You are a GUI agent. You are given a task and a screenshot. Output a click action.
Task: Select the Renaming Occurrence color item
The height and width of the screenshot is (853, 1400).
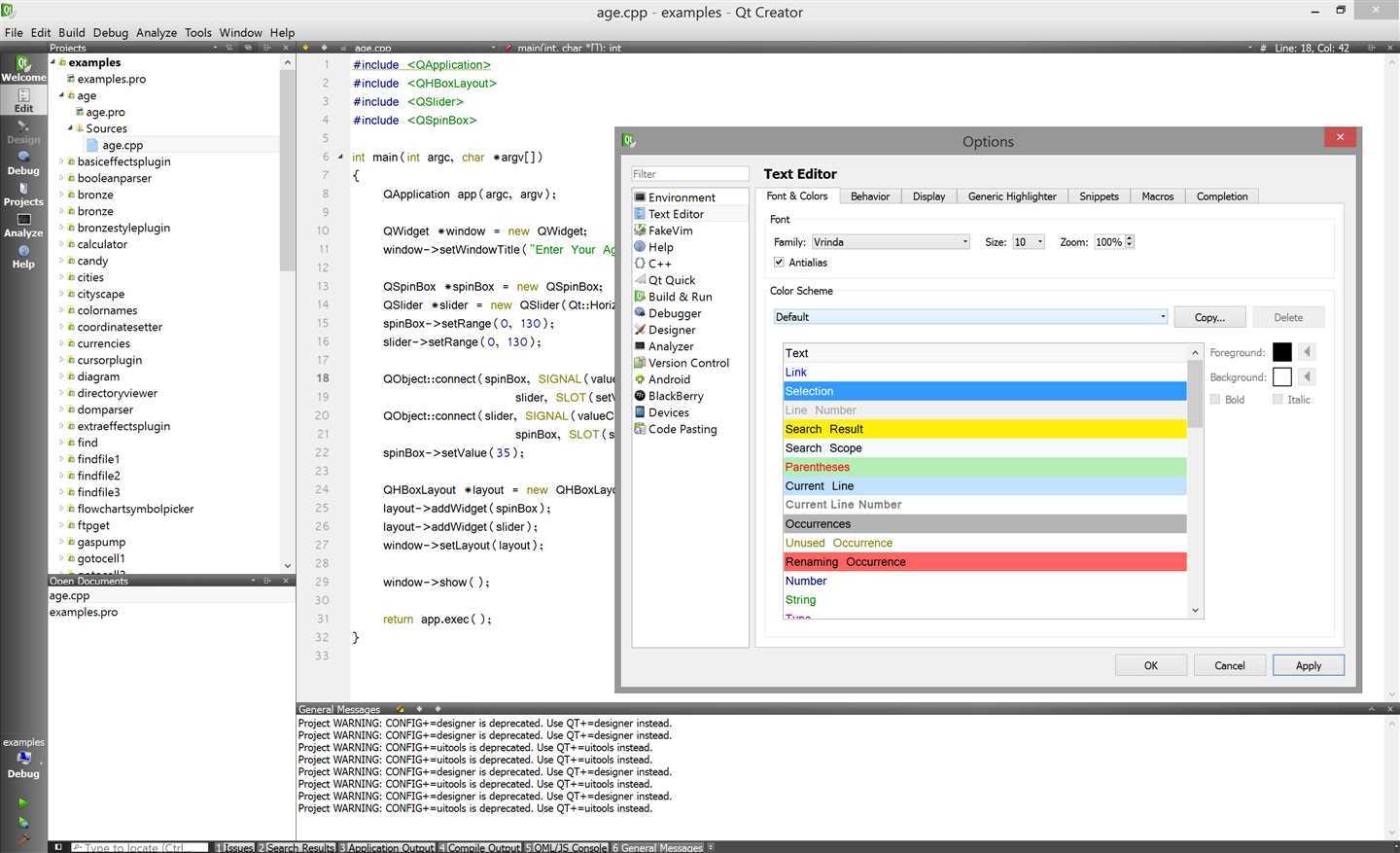[985, 562]
